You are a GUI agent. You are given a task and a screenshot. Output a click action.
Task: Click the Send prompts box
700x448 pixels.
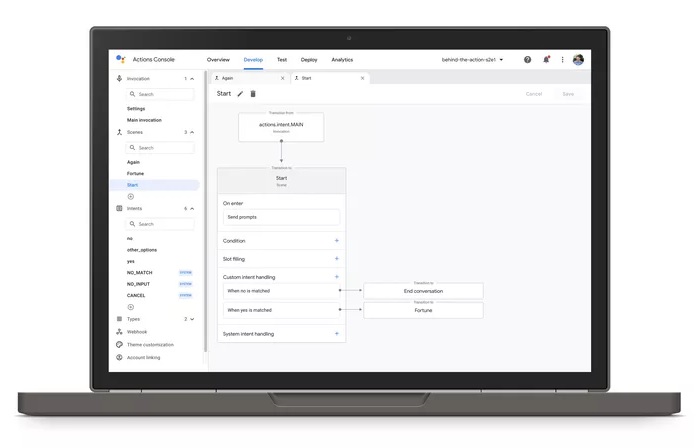281,217
